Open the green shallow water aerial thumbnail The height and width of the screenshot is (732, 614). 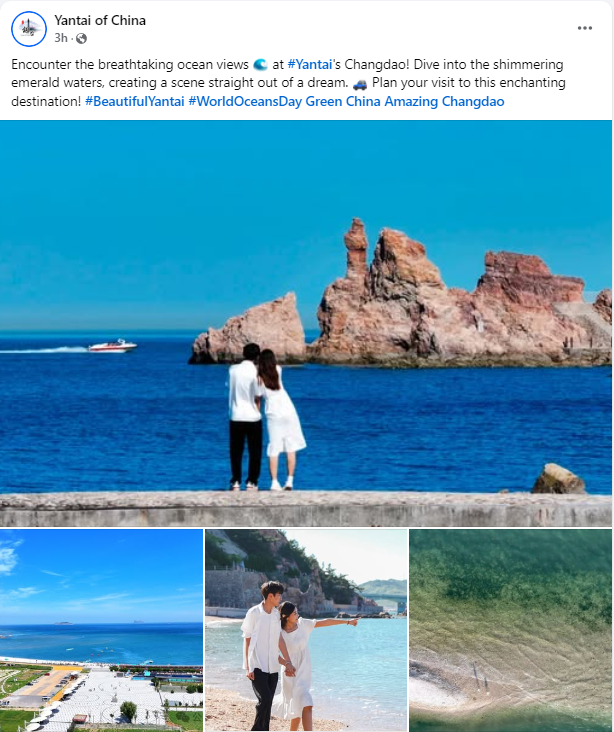(511, 630)
